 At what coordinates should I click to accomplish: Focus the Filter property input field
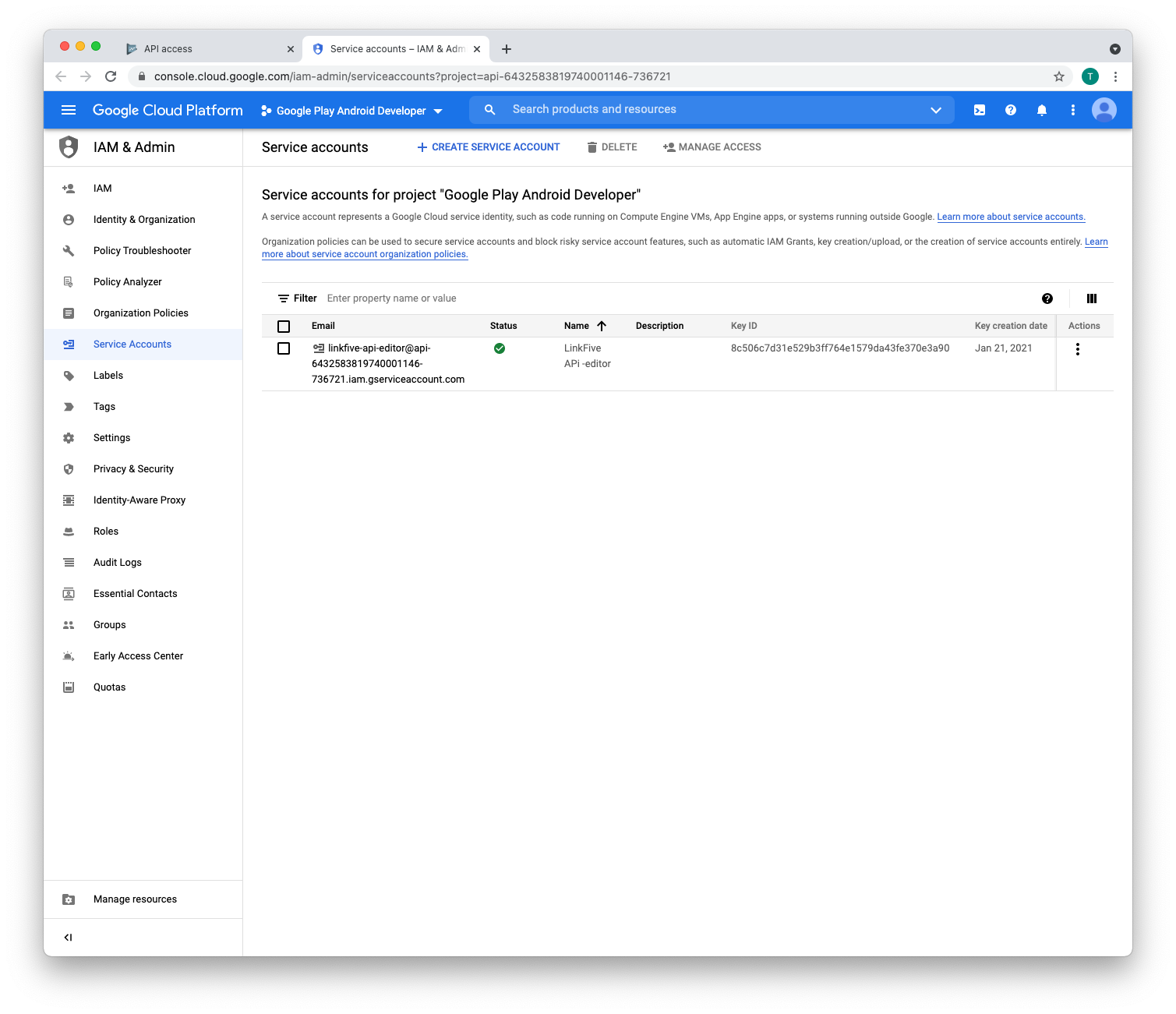tap(678, 299)
